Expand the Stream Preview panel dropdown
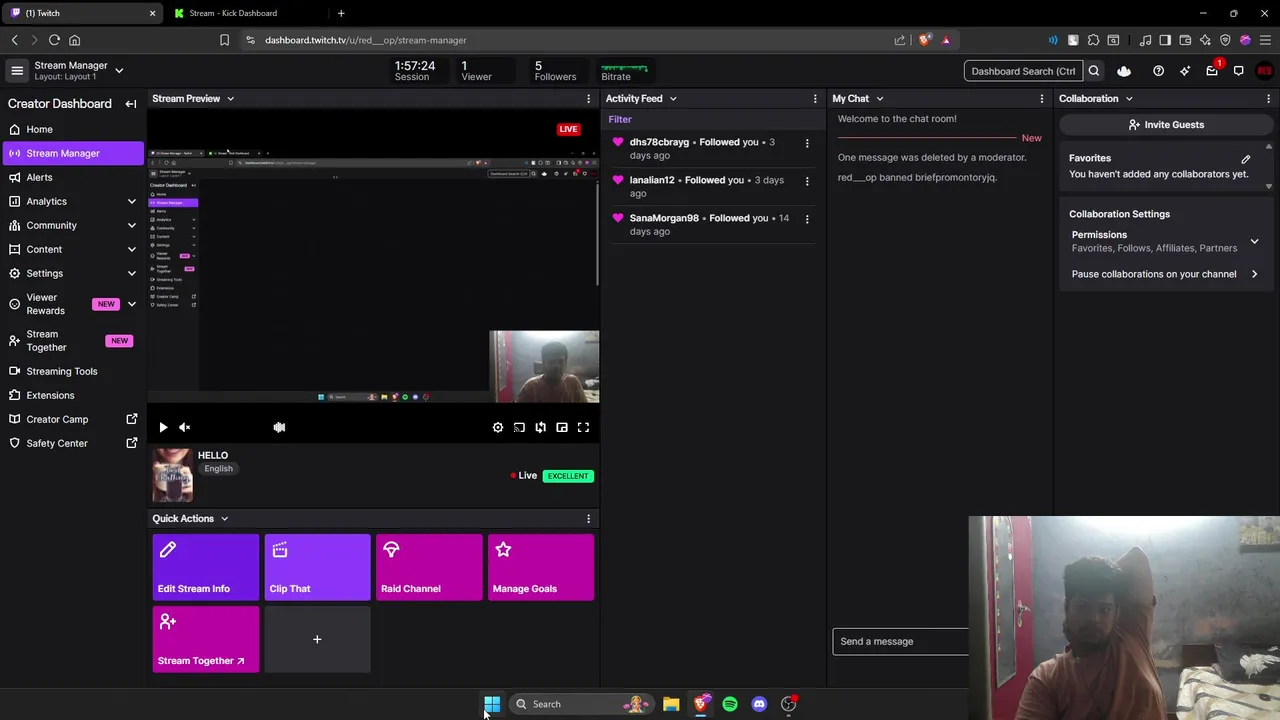The height and width of the screenshot is (720, 1280). (x=230, y=99)
